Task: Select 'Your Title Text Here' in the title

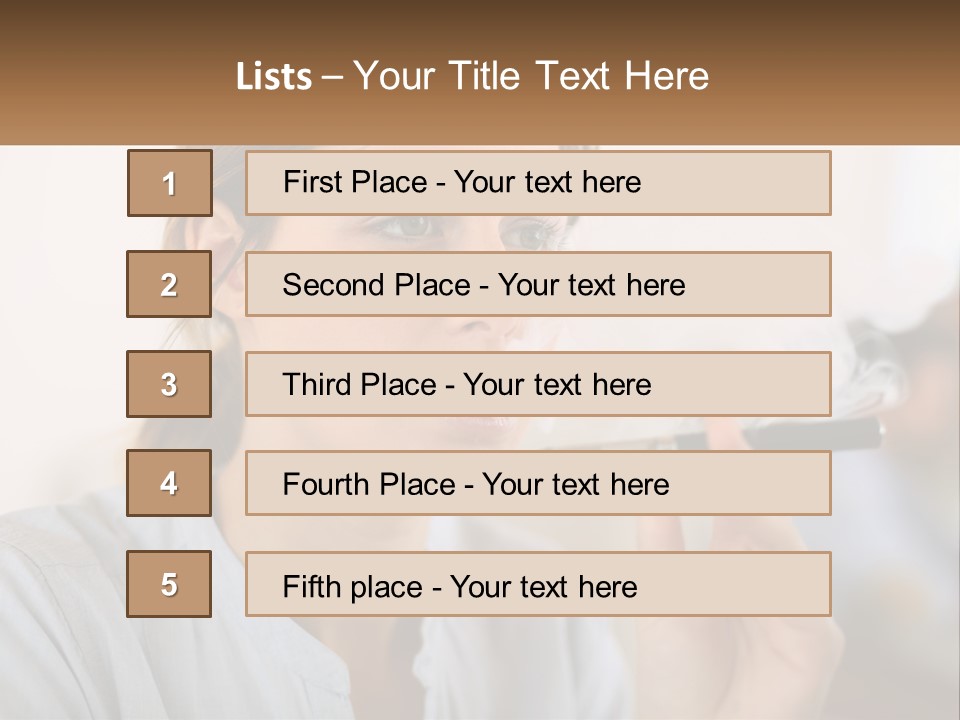Action: (531, 76)
